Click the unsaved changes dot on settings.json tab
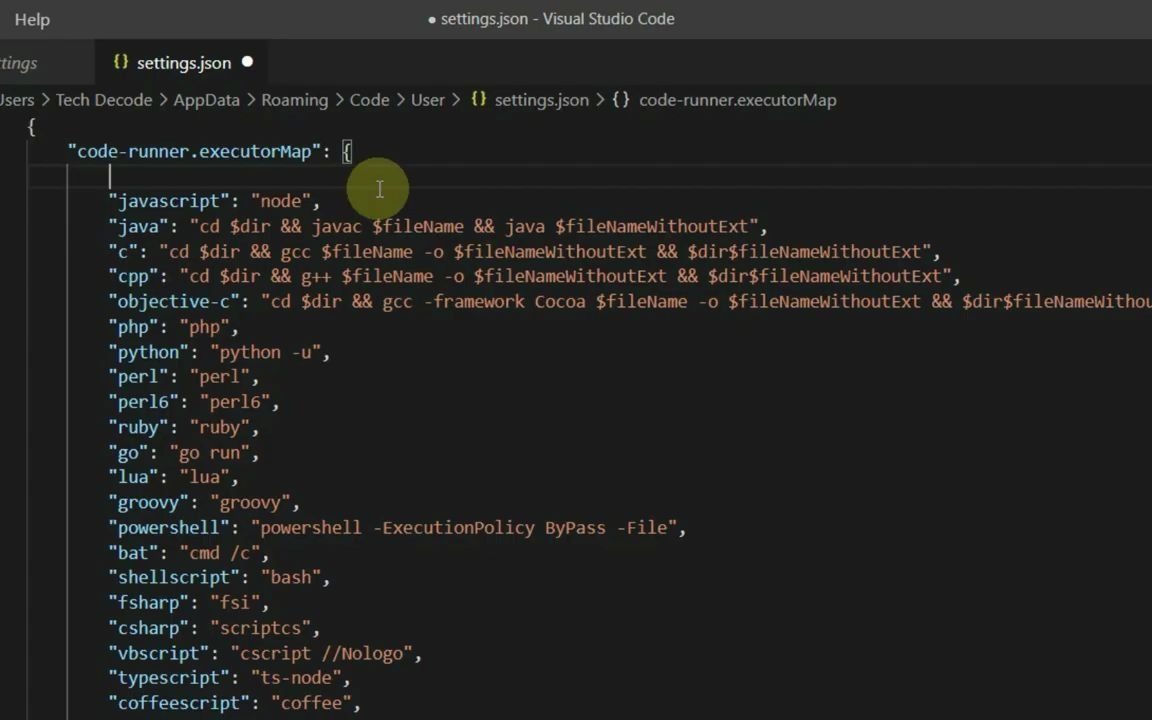 [x=247, y=62]
